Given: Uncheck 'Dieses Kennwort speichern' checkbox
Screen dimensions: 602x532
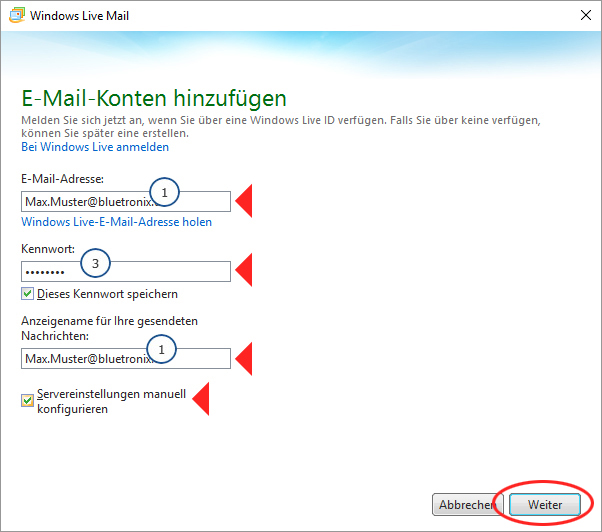Looking at the screenshot, I should point(27,294).
